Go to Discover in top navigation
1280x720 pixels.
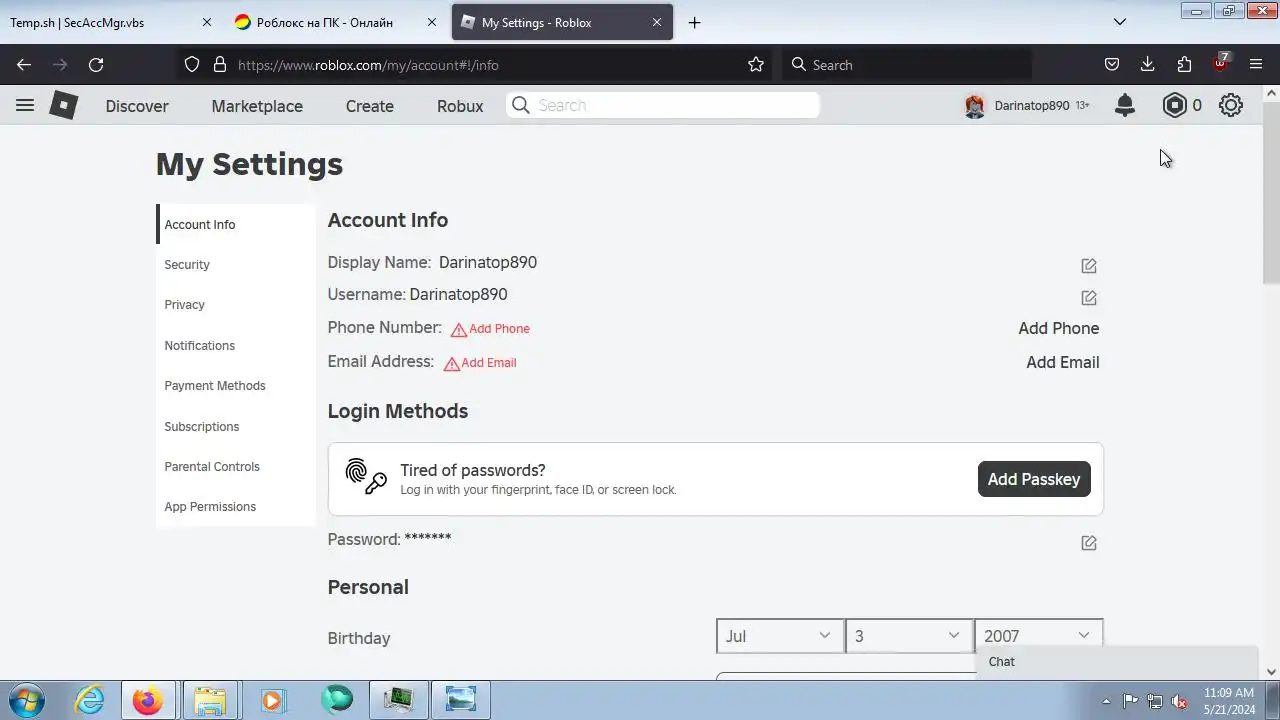click(137, 106)
